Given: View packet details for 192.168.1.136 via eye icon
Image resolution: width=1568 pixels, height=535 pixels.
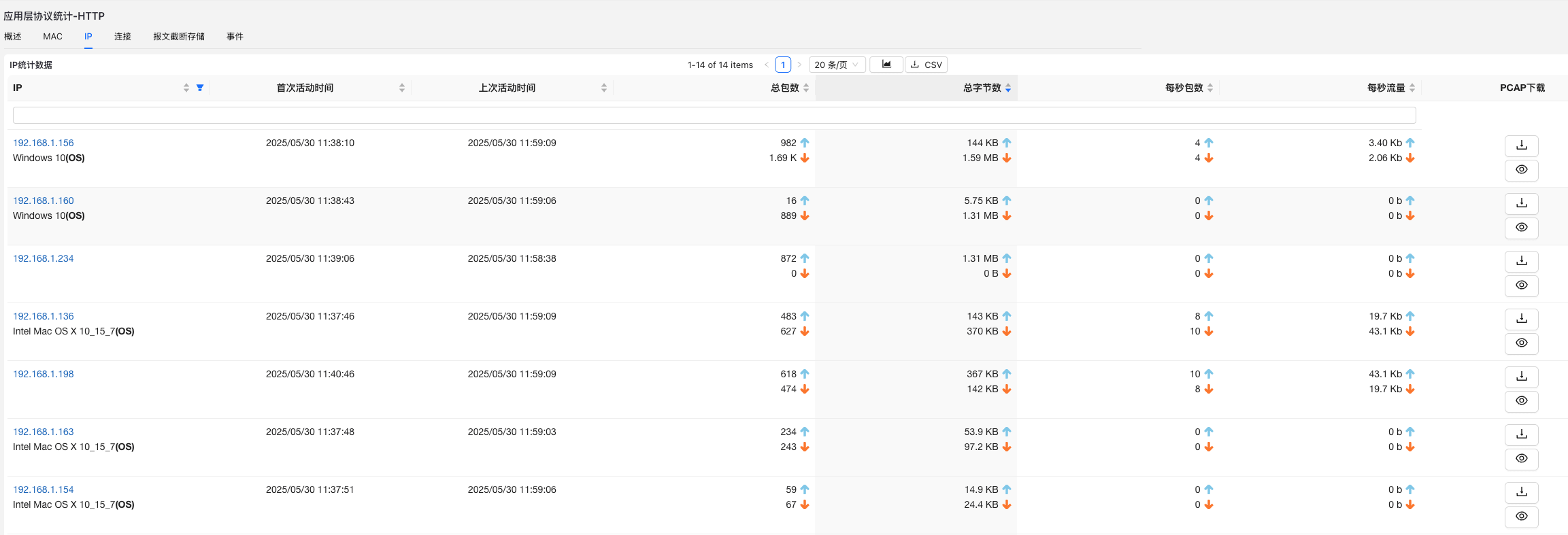Looking at the screenshot, I should pyautogui.click(x=1521, y=343).
